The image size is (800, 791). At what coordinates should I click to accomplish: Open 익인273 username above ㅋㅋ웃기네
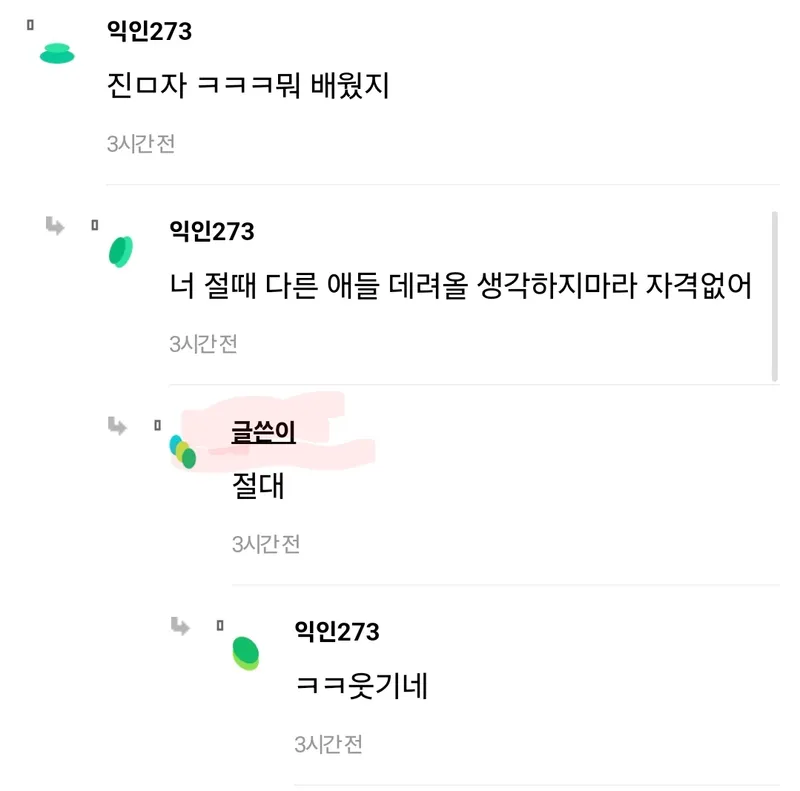(337, 632)
